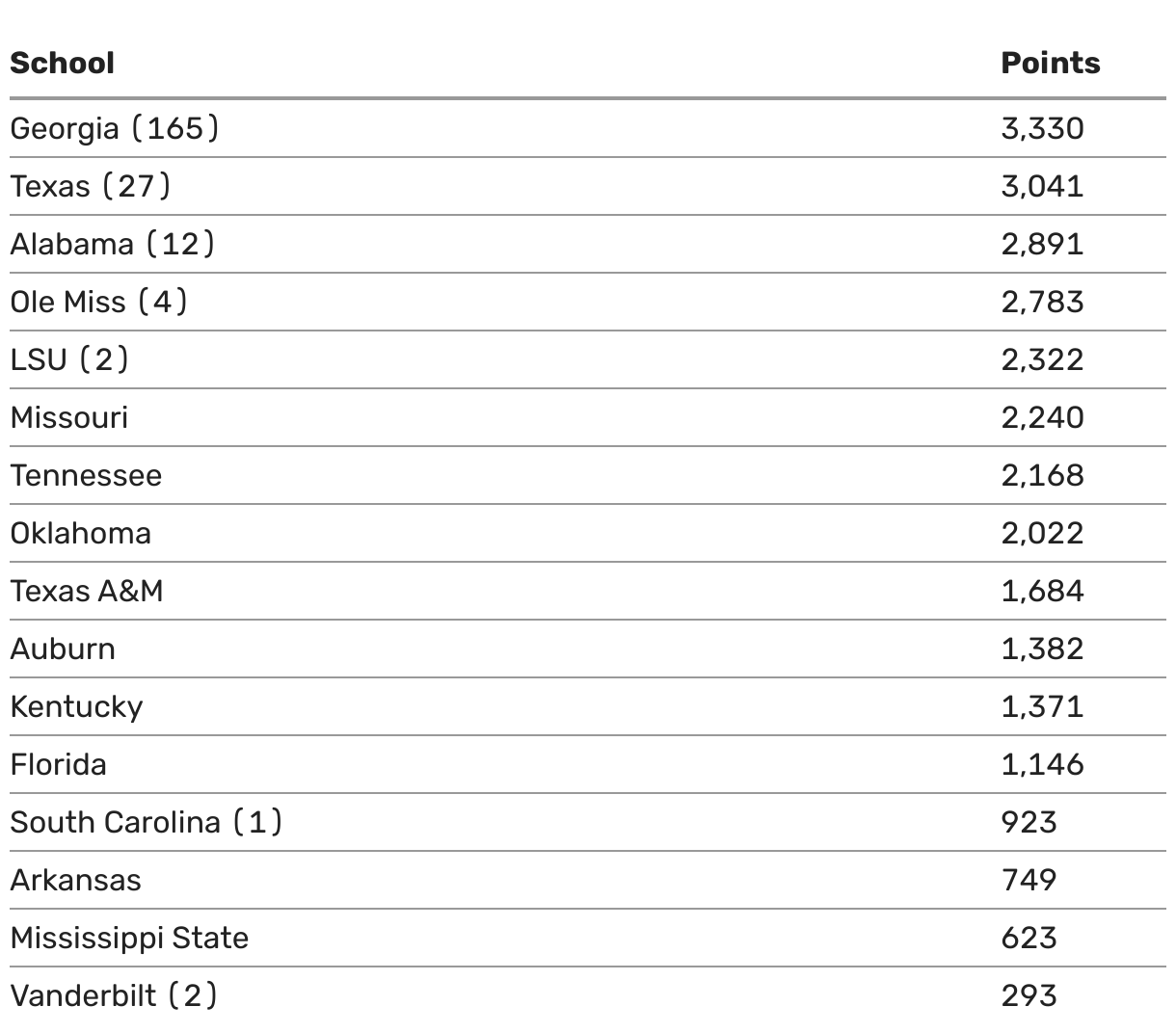Click the Vanderbilt (2) school cell
This screenshot has width=1176, height=1033.
(x=114, y=995)
